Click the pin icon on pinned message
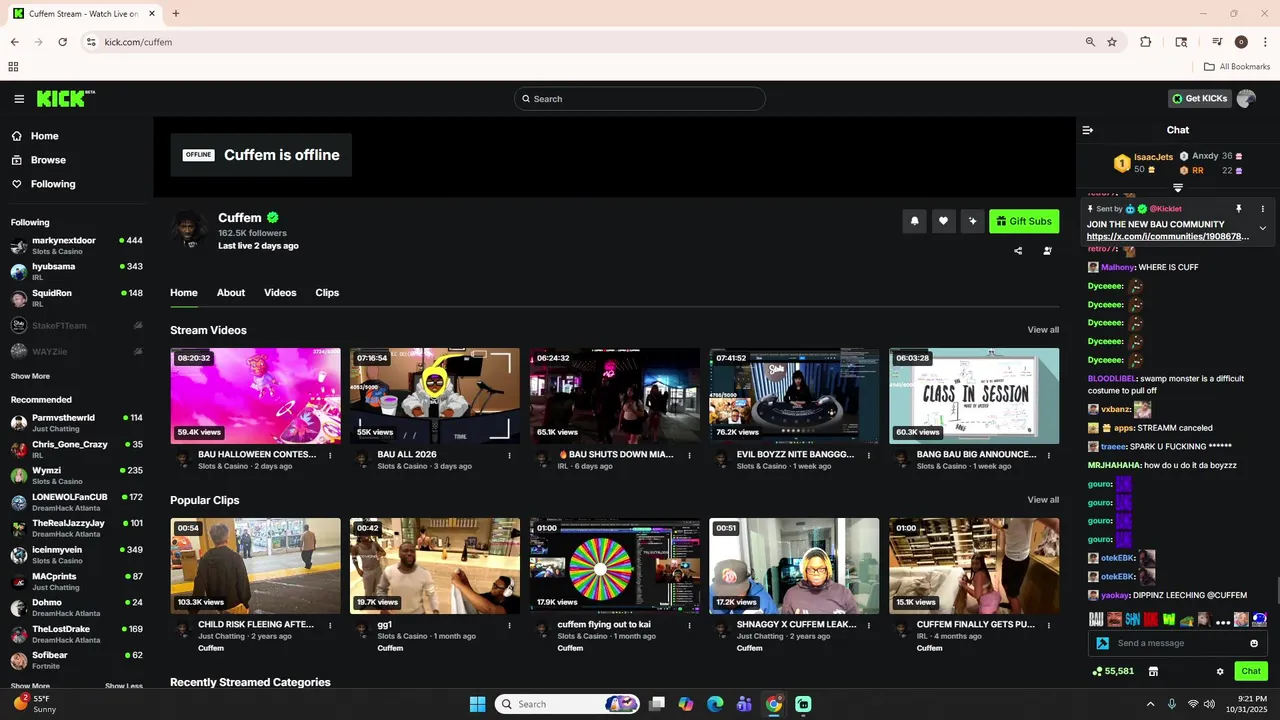Screen dimensions: 1280x720 tap(1238, 209)
